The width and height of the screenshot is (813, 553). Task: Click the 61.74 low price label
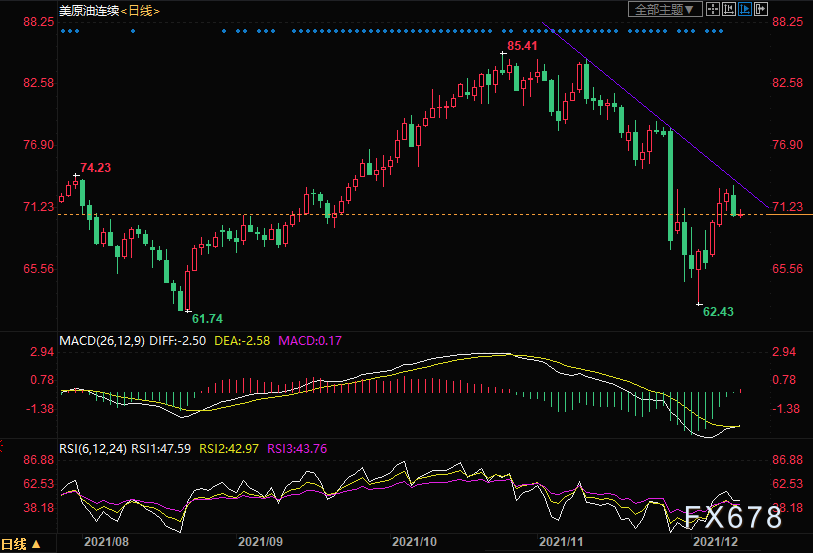pyautogui.click(x=207, y=319)
